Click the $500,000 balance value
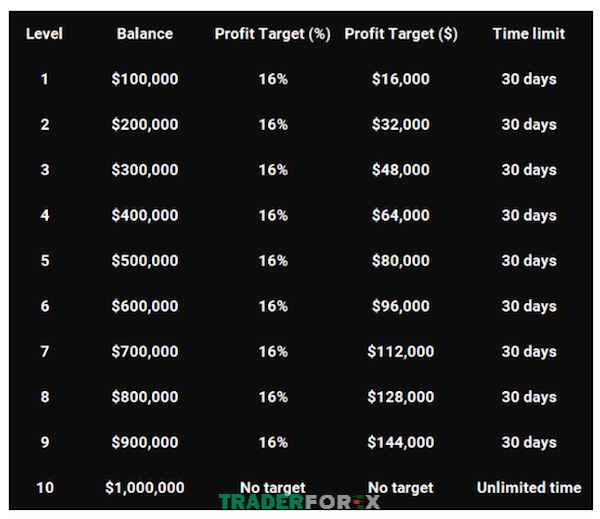The height and width of the screenshot is (519, 600). tap(145, 261)
